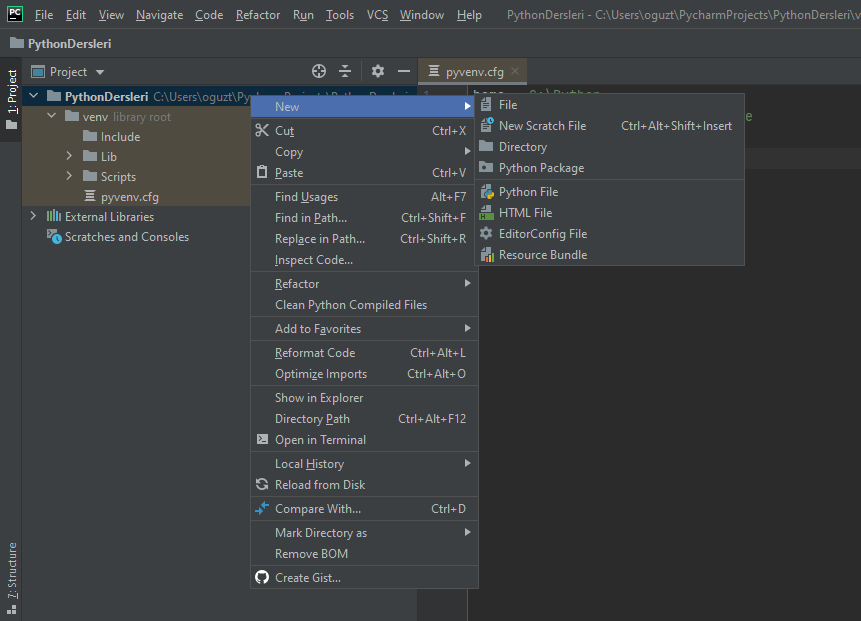
Task: Expand Local History submenu
Action: pos(365,463)
